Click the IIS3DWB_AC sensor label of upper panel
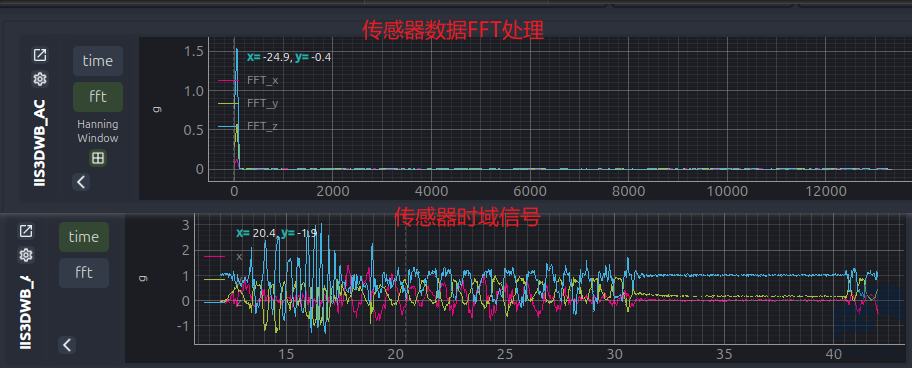 (40, 143)
